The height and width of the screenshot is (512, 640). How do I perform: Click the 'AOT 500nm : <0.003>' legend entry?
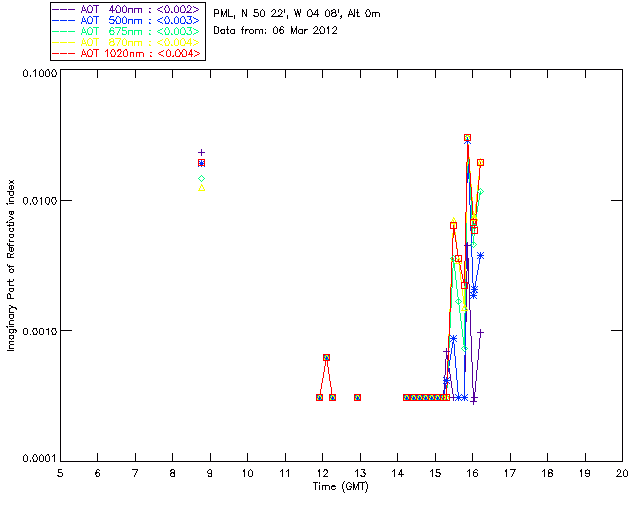[x=125, y=20]
